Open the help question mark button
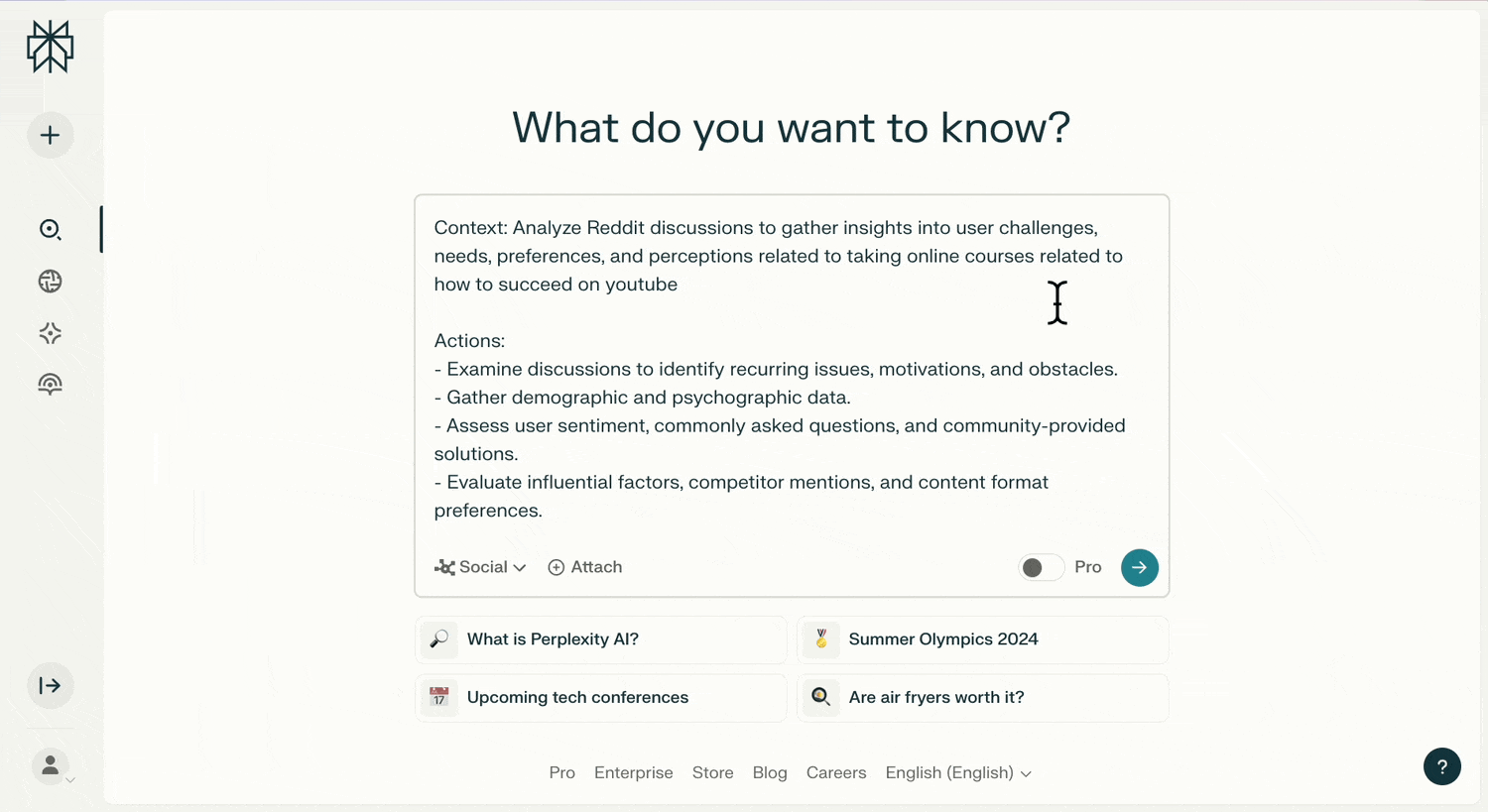This screenshot has height=812, width=1488. (1441, 766)
